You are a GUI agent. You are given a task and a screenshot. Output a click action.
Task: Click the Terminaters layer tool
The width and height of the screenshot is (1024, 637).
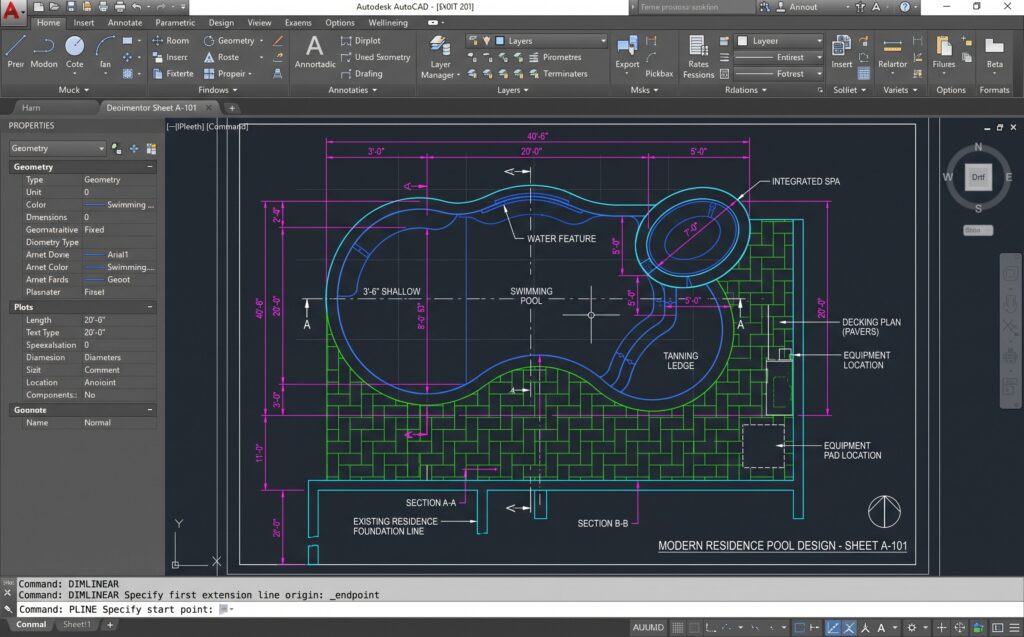point(558,74)
